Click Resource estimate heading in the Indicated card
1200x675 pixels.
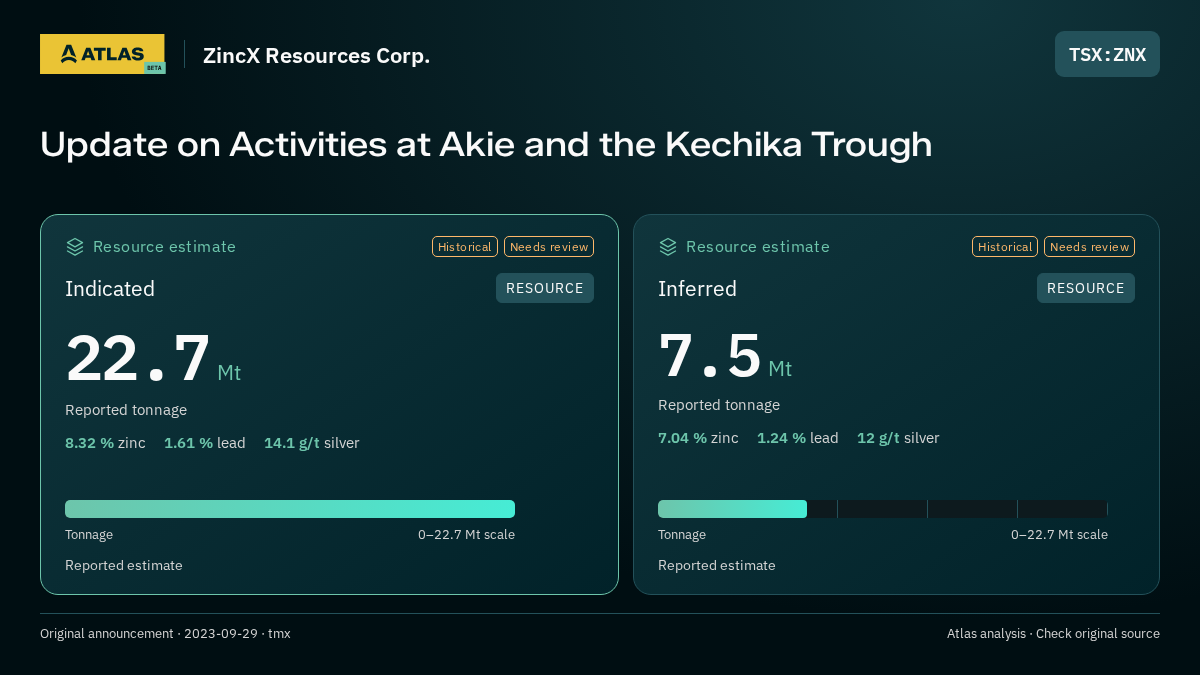[x=164, y=247]
